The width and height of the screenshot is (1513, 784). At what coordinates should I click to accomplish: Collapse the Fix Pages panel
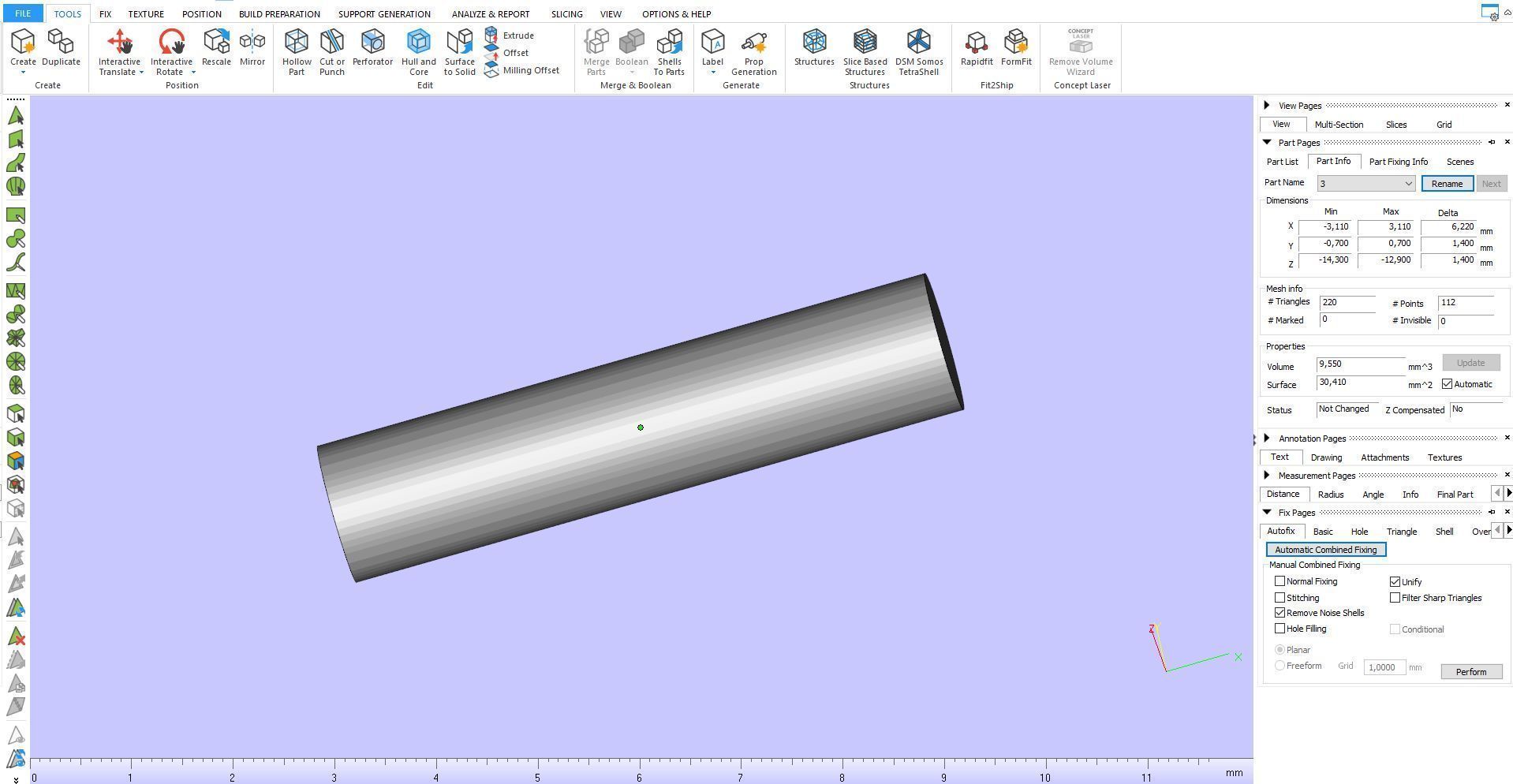tap(1267, 513)
